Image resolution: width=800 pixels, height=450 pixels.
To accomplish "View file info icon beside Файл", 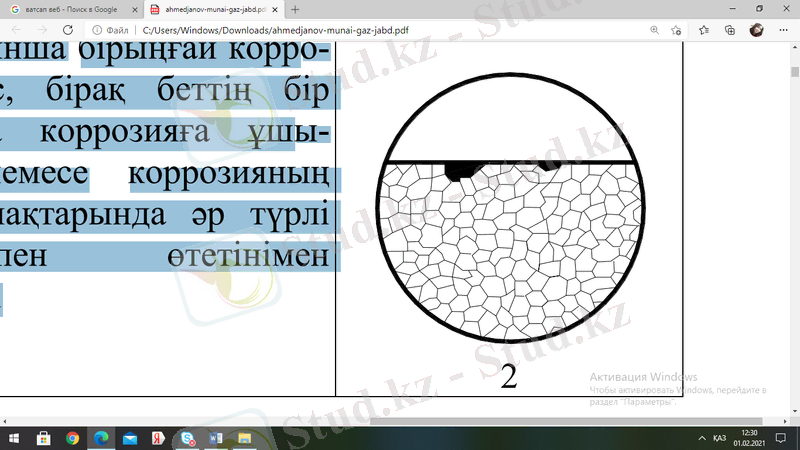I will (x=96, y=30).
